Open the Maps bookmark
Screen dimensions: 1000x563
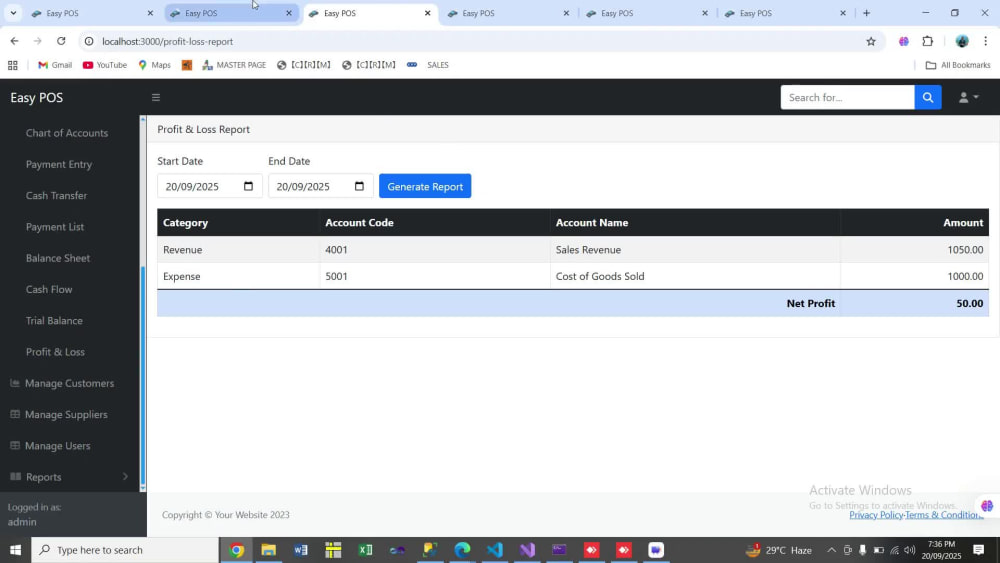pos(154,65)
